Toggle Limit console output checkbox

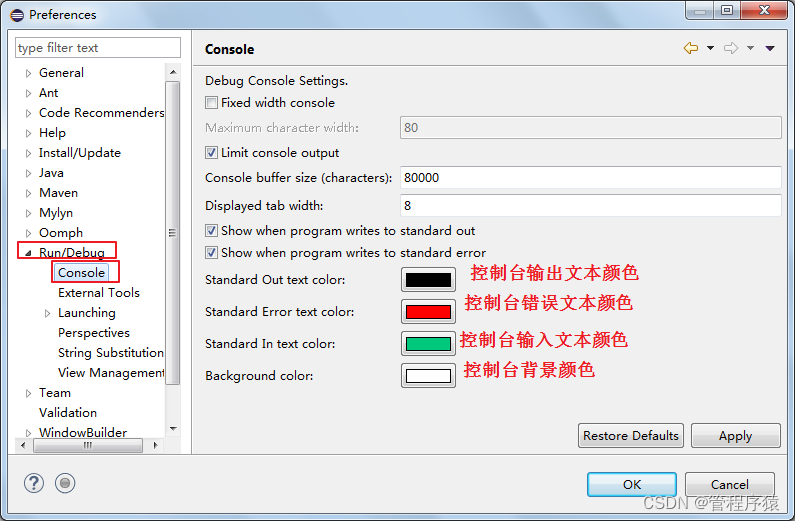pos(211,153)
